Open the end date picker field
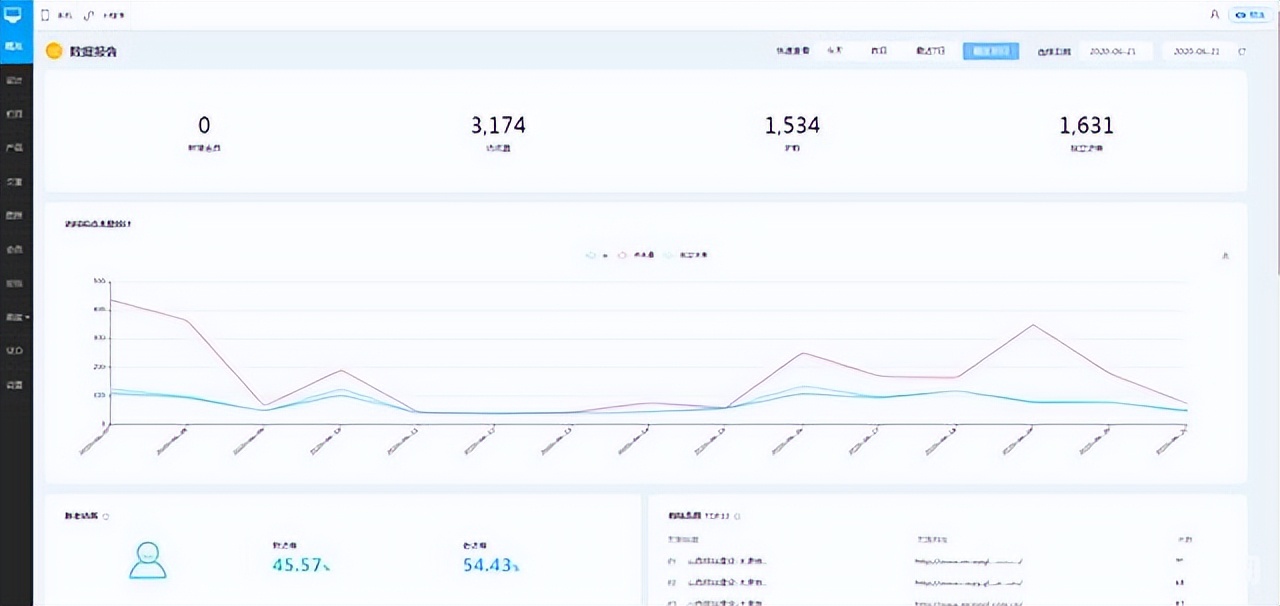This screenshot has height=606, width=1280. pyautogui.click(x=1196, y=51)
